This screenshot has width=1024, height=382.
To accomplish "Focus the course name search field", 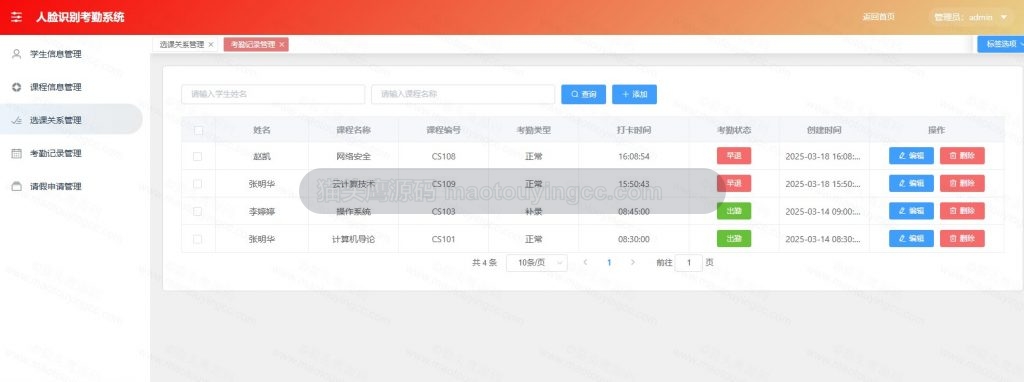I will pyautogui.click(x=463, y=94).
